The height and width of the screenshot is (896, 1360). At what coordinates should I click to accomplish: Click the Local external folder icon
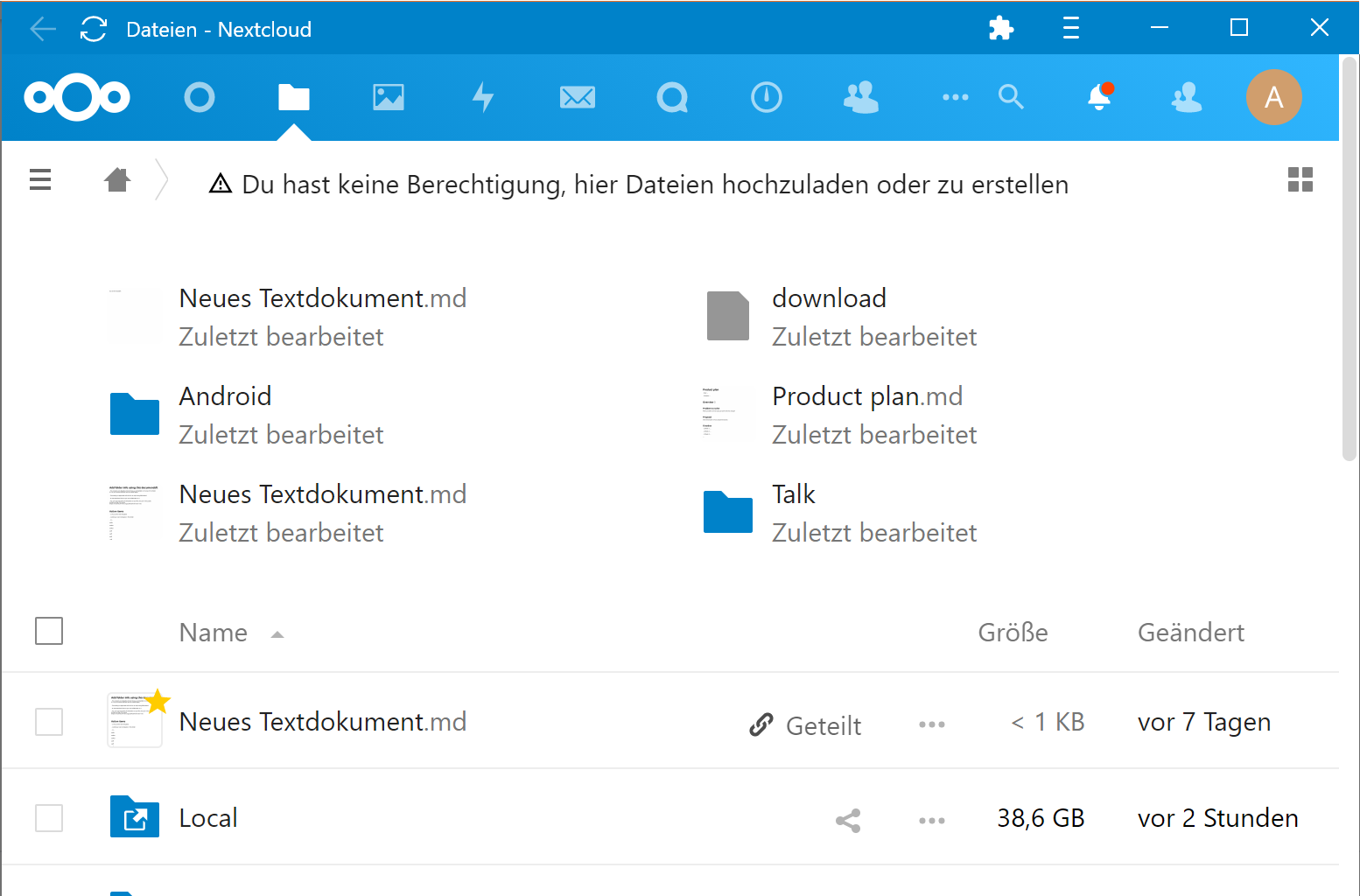[x=135, y=816]
